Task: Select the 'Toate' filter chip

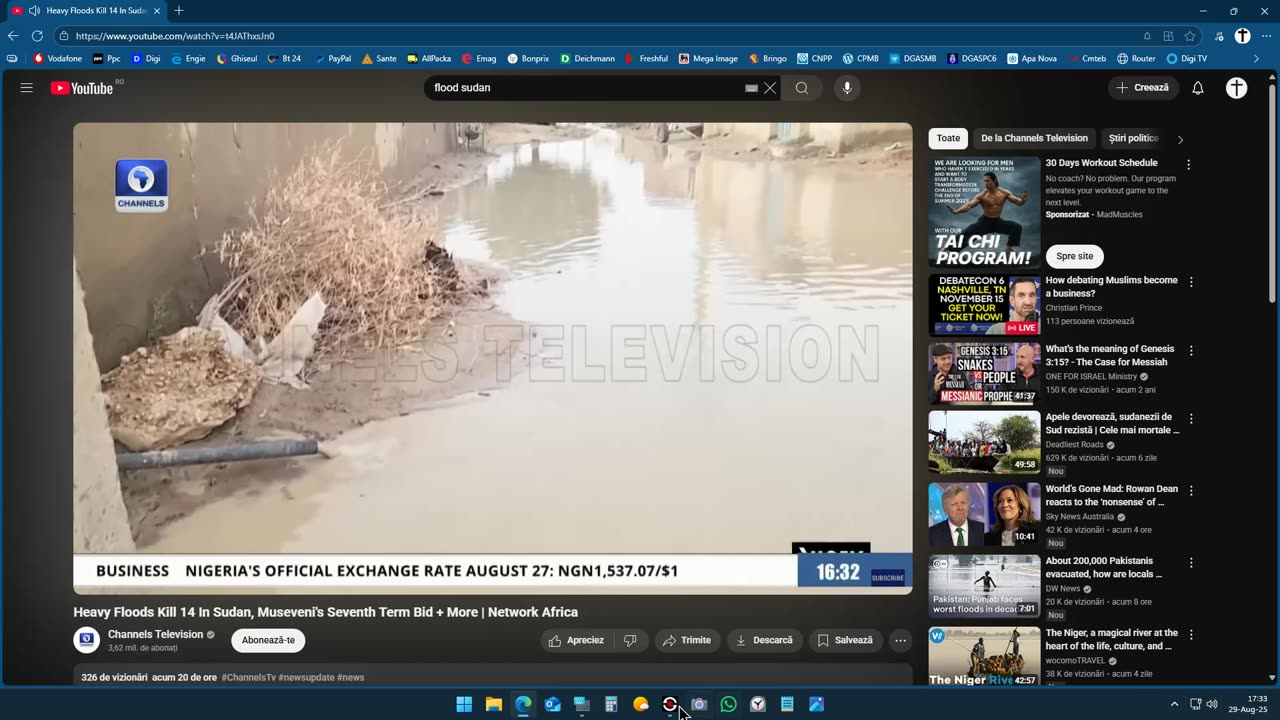Action: [948, 138]
